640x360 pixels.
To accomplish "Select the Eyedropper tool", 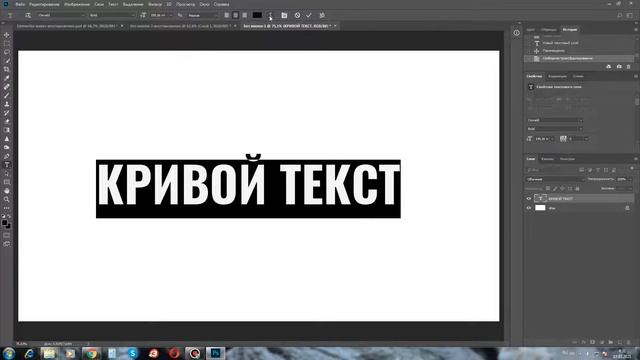I will [7, 78].
